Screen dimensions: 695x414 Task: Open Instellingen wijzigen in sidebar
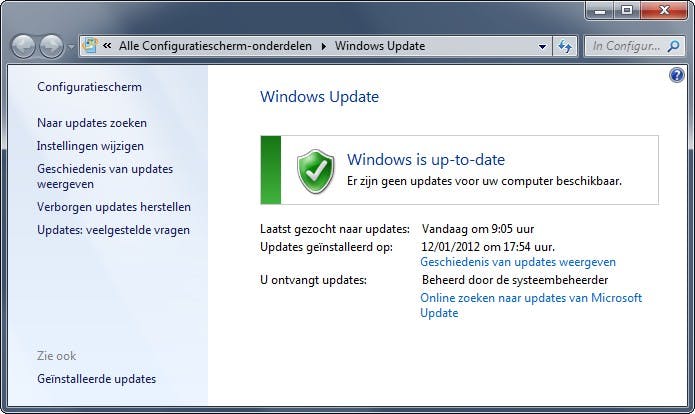click(x=90, y=146)
